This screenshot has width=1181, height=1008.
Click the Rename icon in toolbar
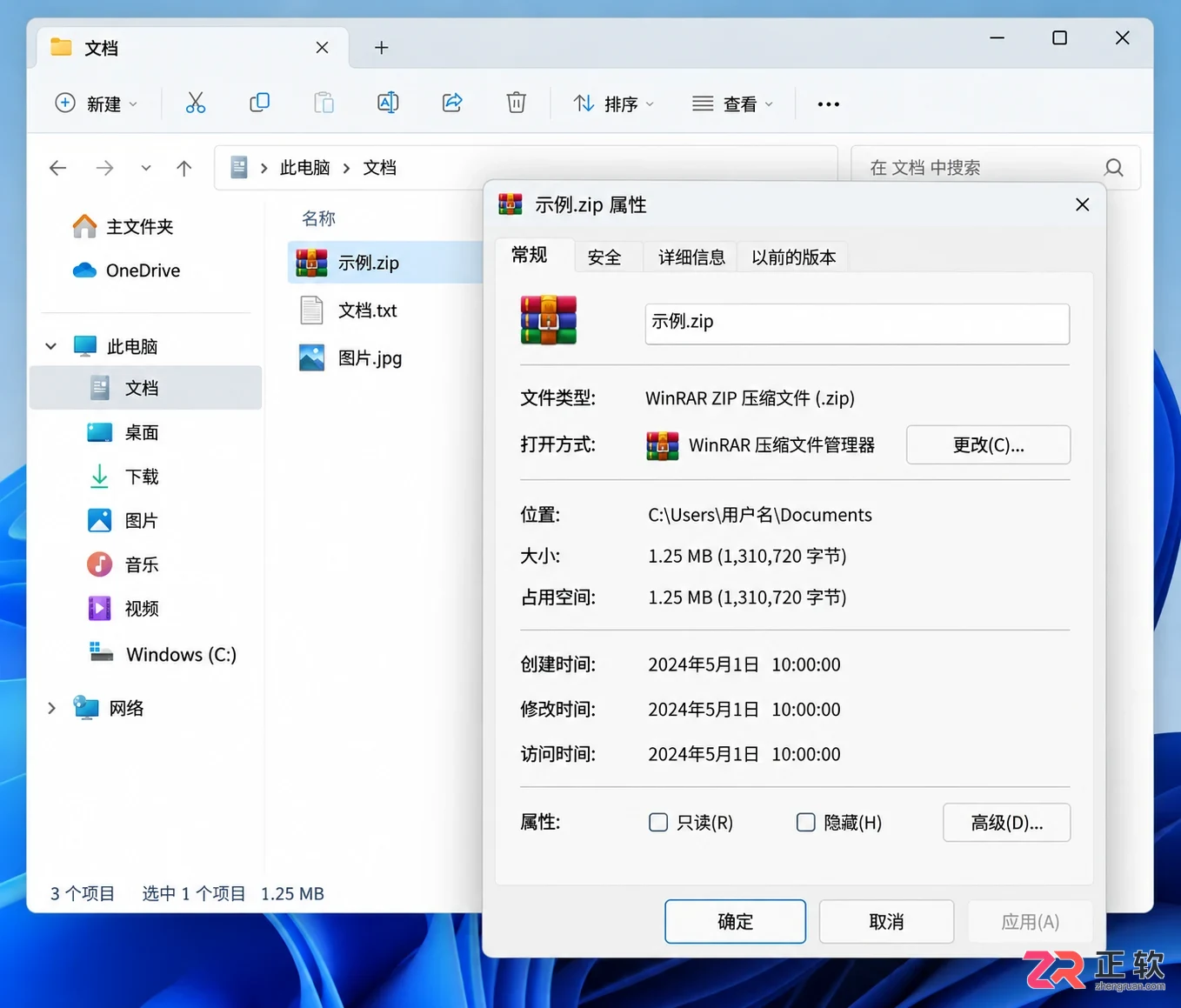[388, 103]
